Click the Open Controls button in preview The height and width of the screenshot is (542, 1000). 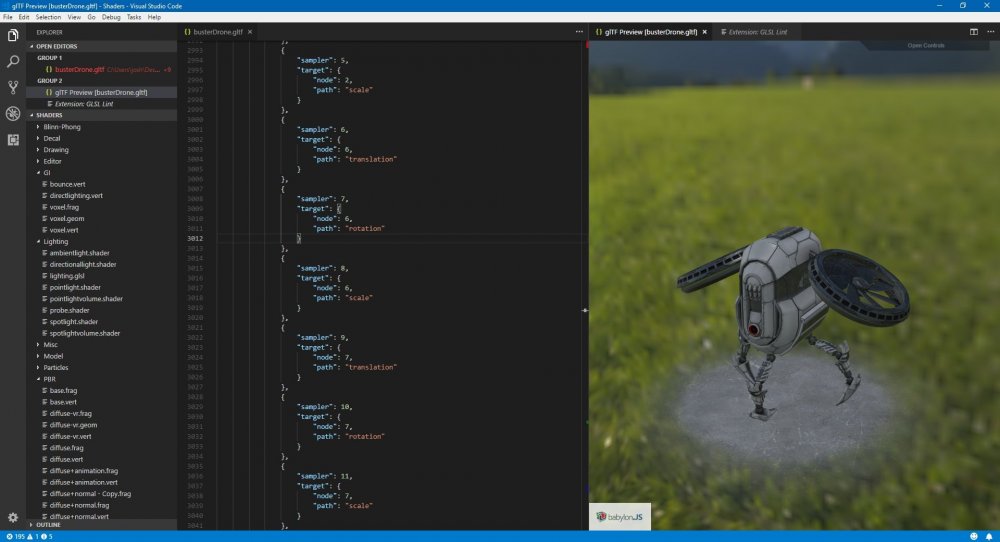[925, 45]
